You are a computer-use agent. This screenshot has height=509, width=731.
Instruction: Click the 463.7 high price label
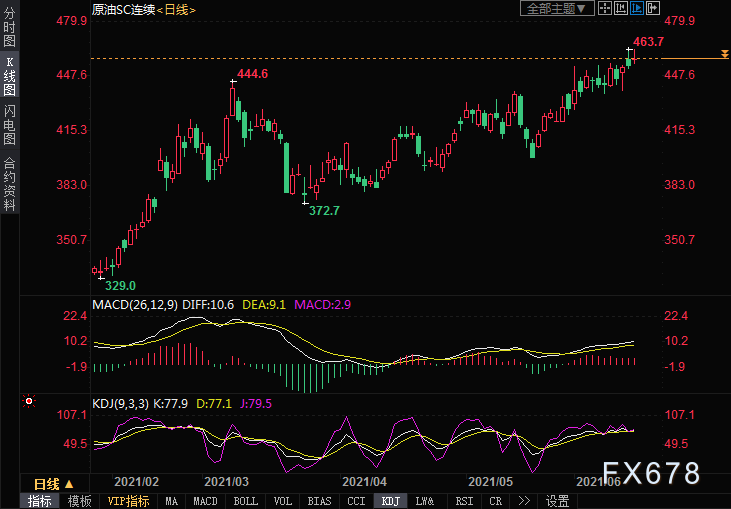(648, 41)
